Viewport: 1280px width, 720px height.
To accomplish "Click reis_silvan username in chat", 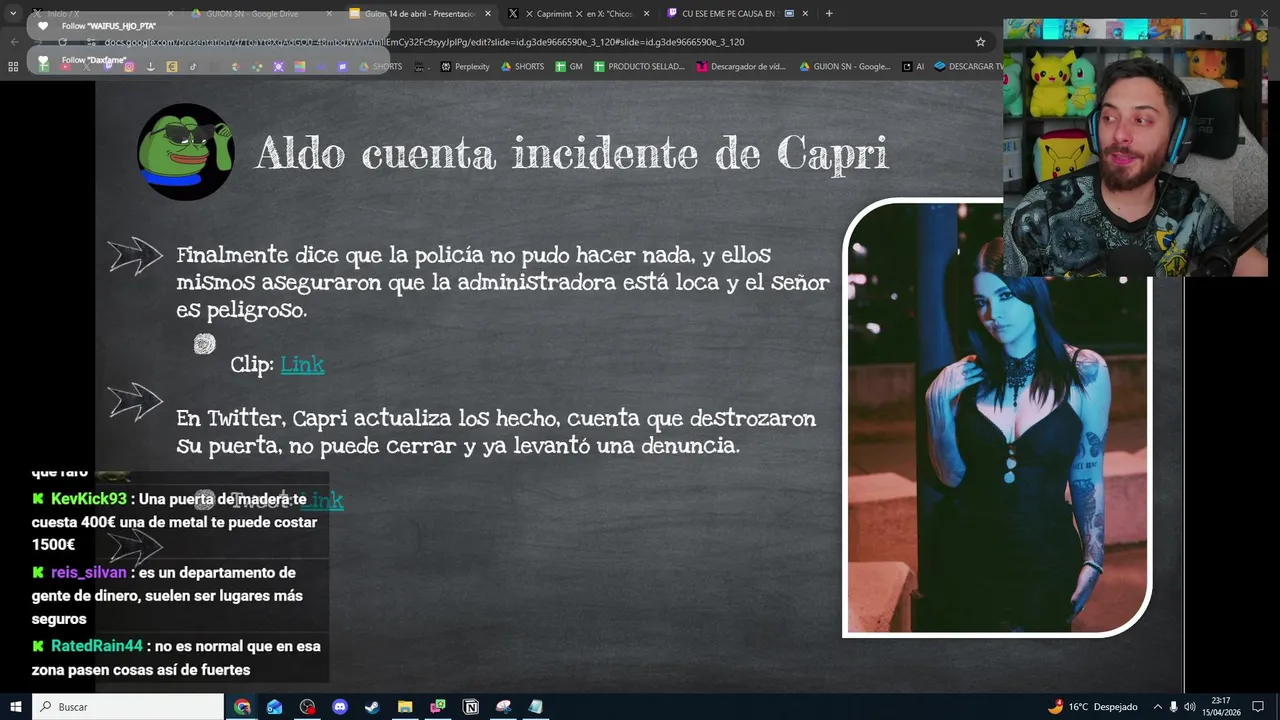I will point(89,573).
